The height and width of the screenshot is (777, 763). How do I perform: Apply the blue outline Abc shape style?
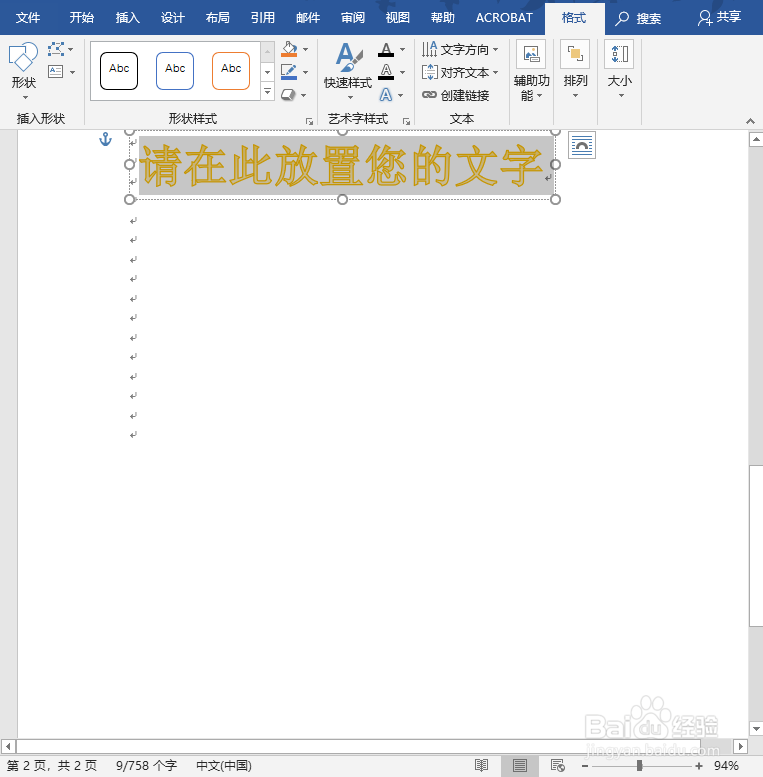pyautogui.click(x=175, y=71)
